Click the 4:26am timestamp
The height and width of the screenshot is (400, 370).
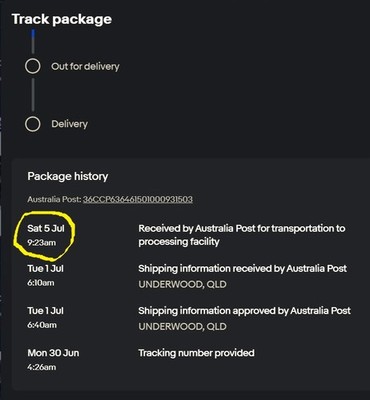coord(42,367)
